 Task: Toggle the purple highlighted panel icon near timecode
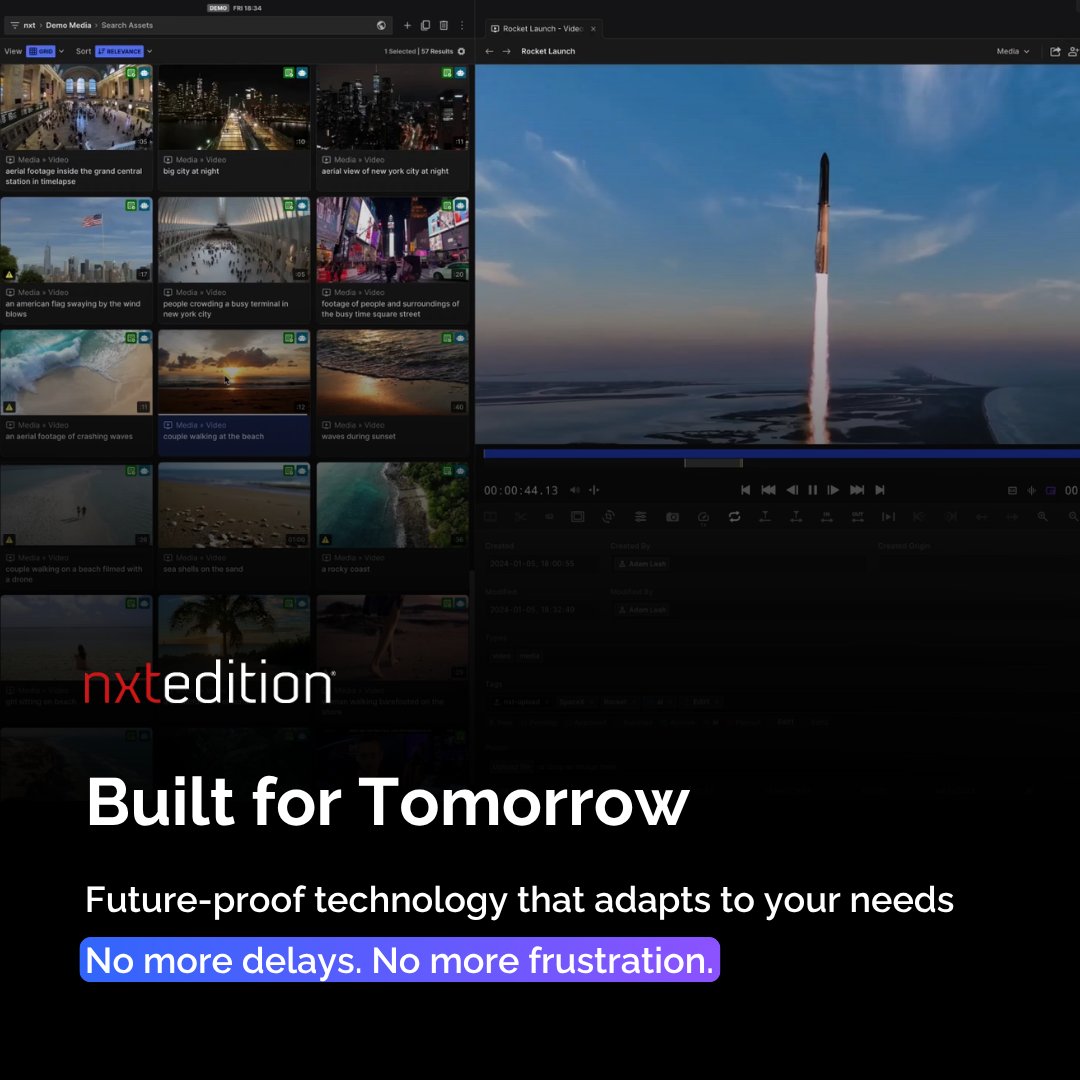coord(1051,490)
